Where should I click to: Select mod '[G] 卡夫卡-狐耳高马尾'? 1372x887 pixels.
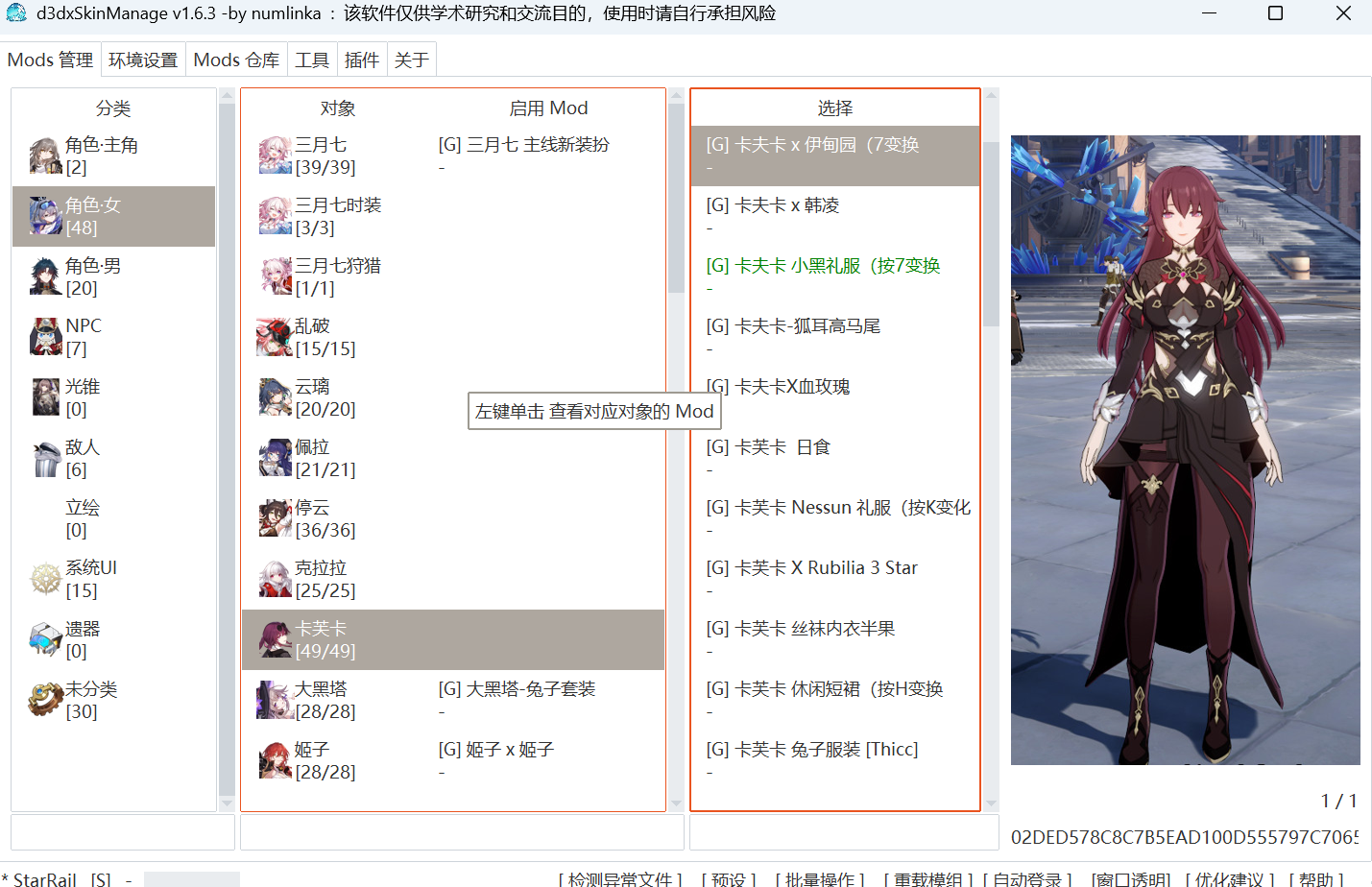coord(835,337)
